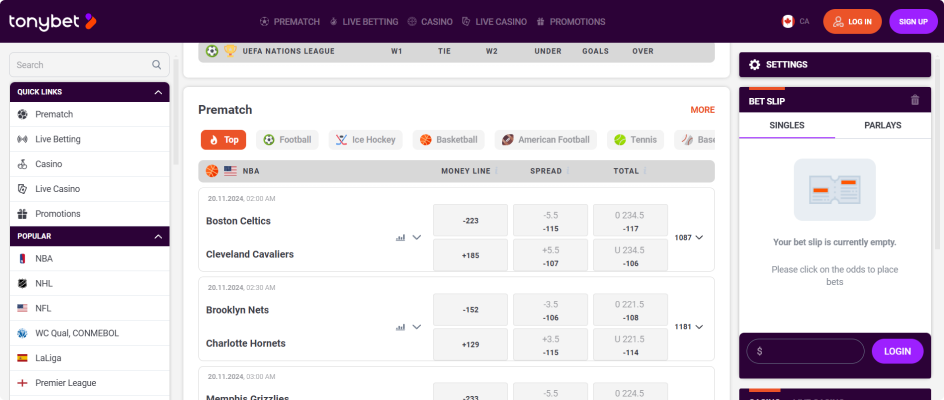Select the Top sports filter
This screenshot has height=400, width=944.
pyautogui.click(x=223, y=140)
